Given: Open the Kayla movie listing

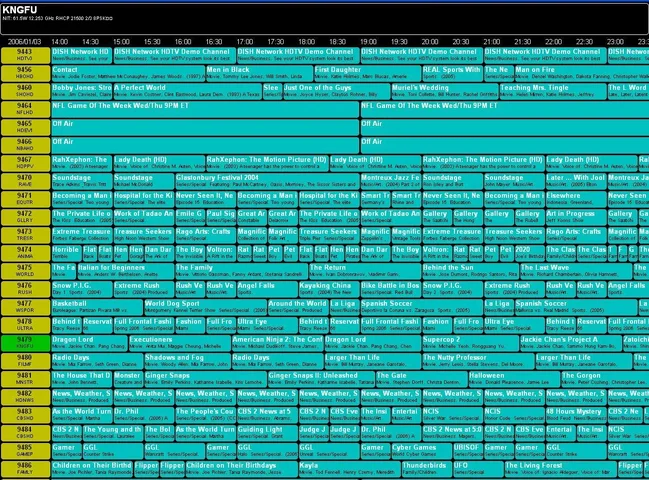Looking at the screenshot, I should [349, 469].
